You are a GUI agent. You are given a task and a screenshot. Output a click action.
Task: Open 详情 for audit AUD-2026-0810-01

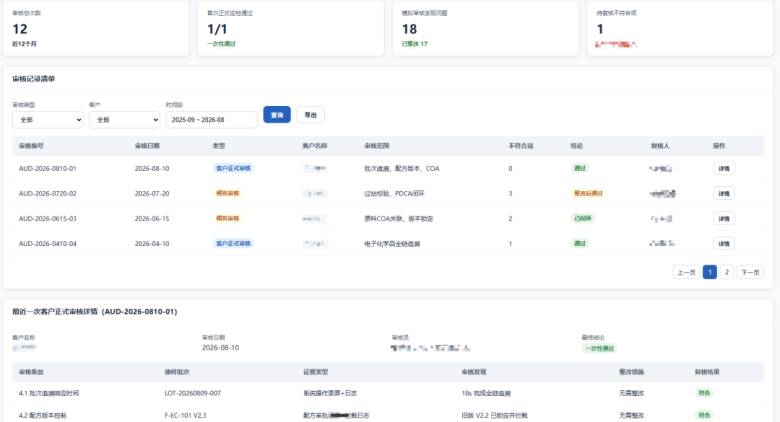724,168
